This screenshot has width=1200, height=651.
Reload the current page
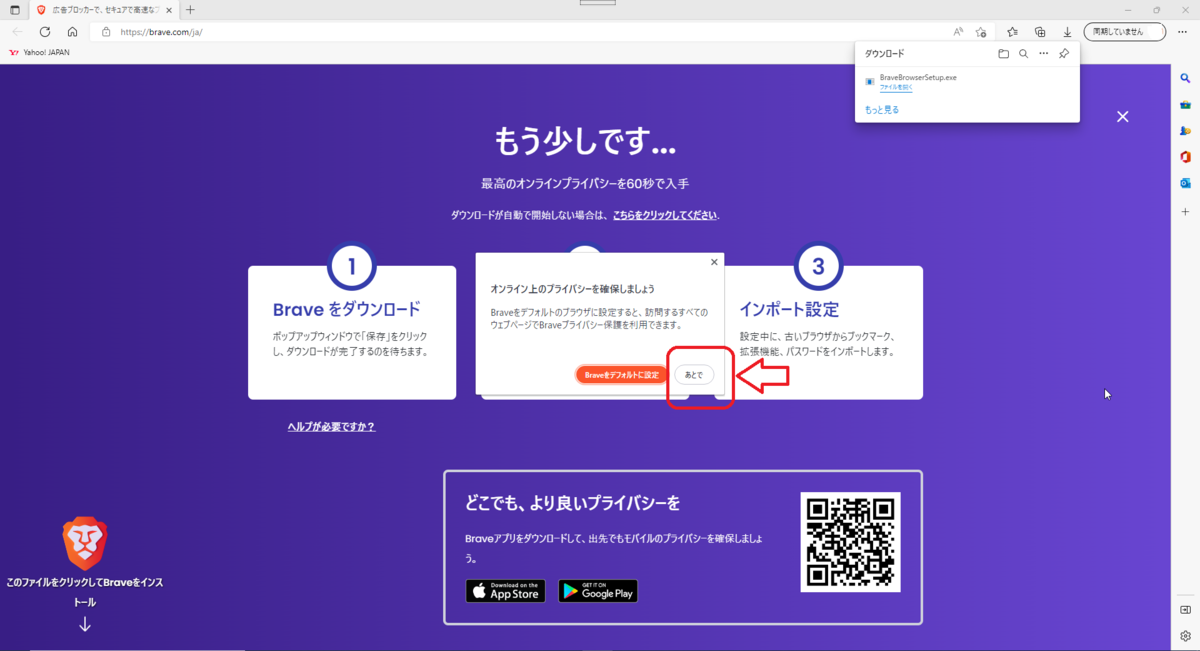[x=45, y=32]
